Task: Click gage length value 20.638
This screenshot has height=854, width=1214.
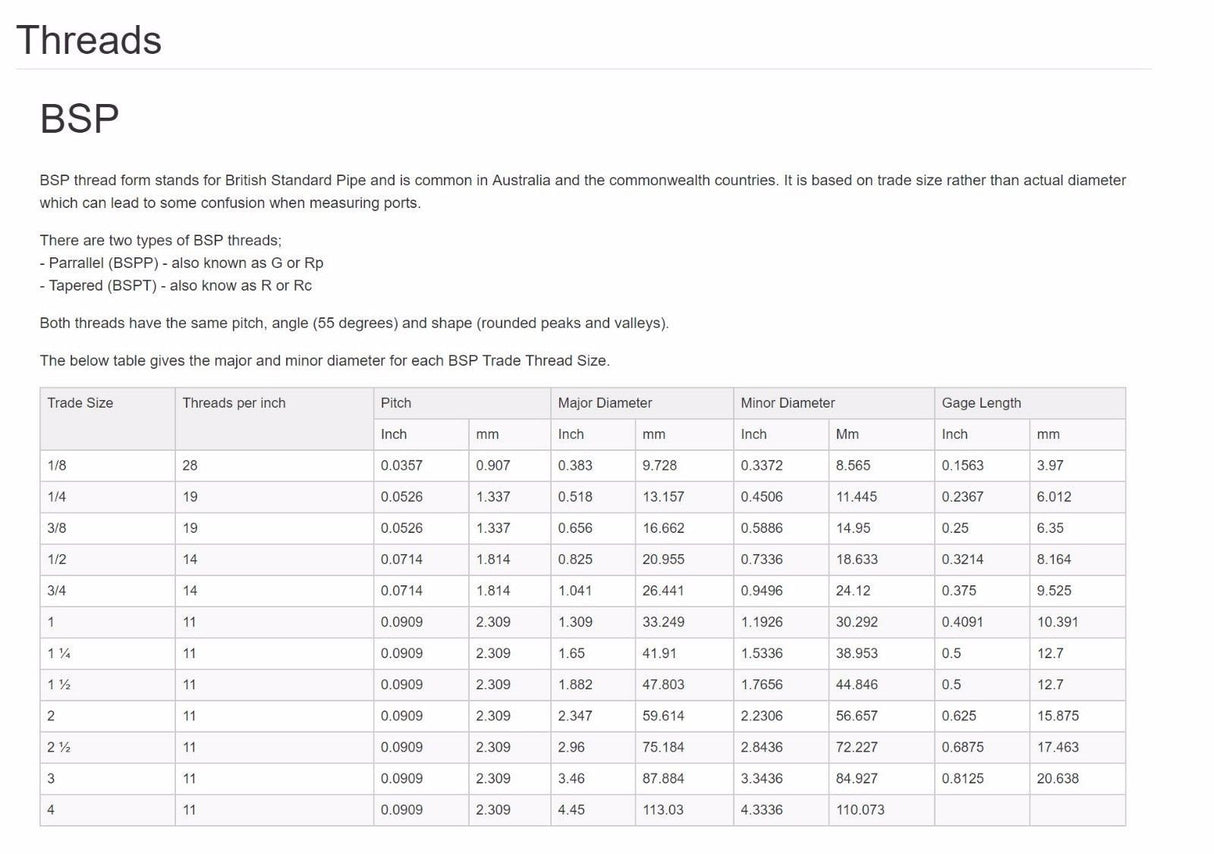Action: point(1057,778)
